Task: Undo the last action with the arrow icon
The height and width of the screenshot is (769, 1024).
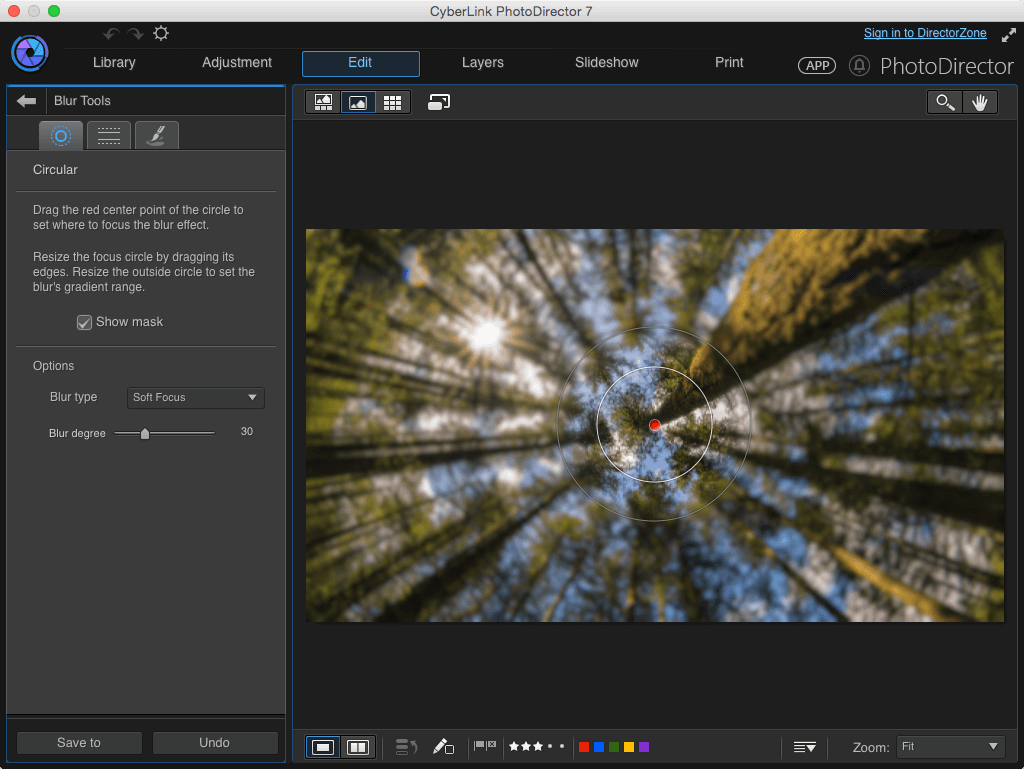Action: click(x=111, y=33)
